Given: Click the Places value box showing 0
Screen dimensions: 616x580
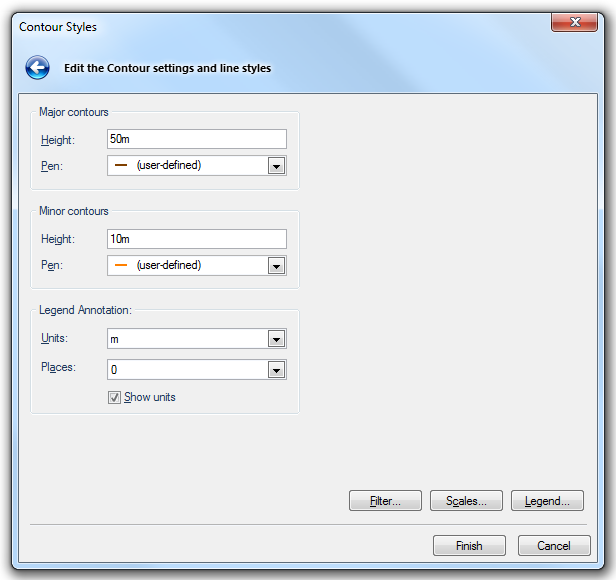Looking at the screenshot, I should point(186,370).
